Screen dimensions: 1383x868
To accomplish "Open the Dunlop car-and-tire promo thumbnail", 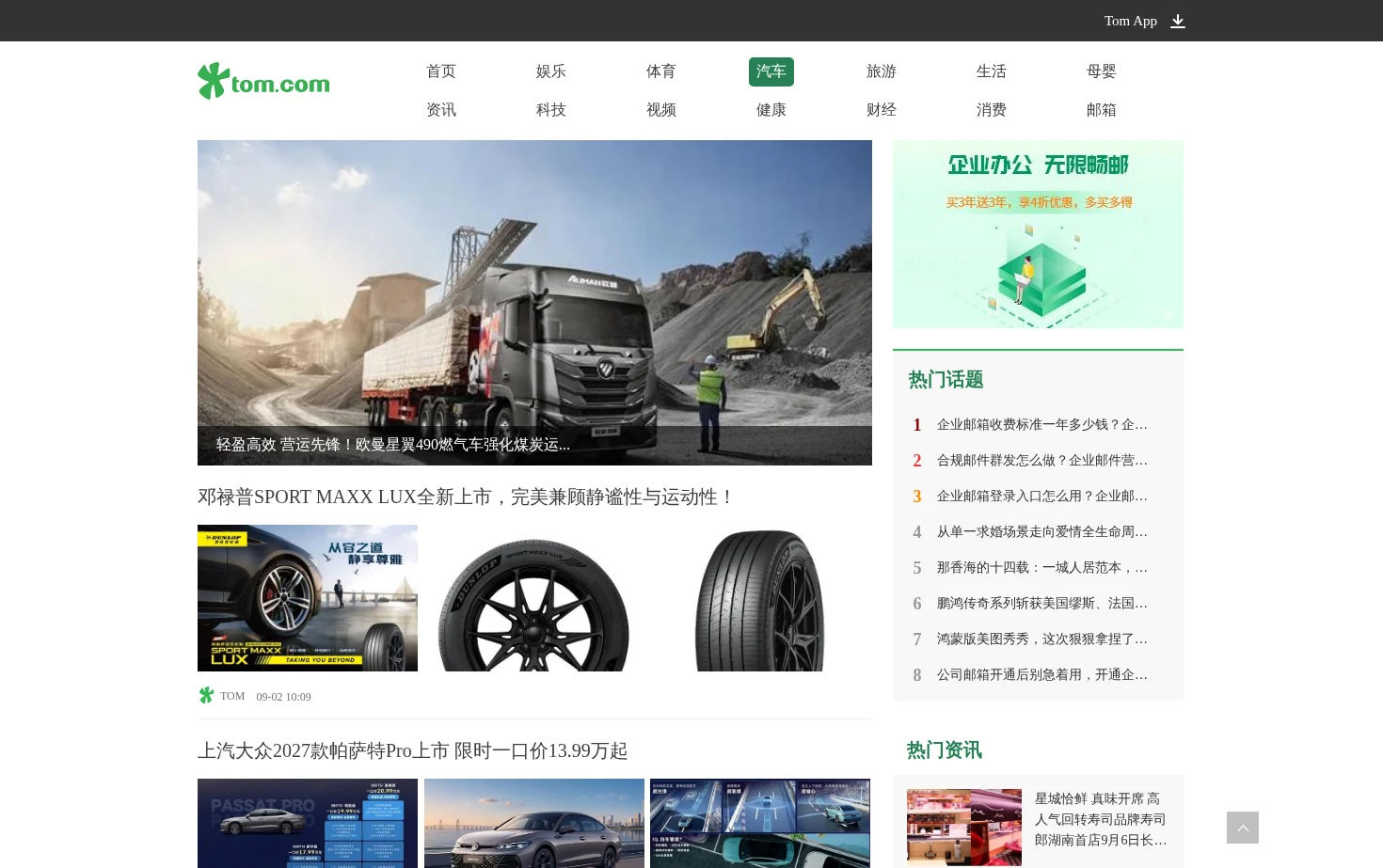I will [x=308, y=598].
